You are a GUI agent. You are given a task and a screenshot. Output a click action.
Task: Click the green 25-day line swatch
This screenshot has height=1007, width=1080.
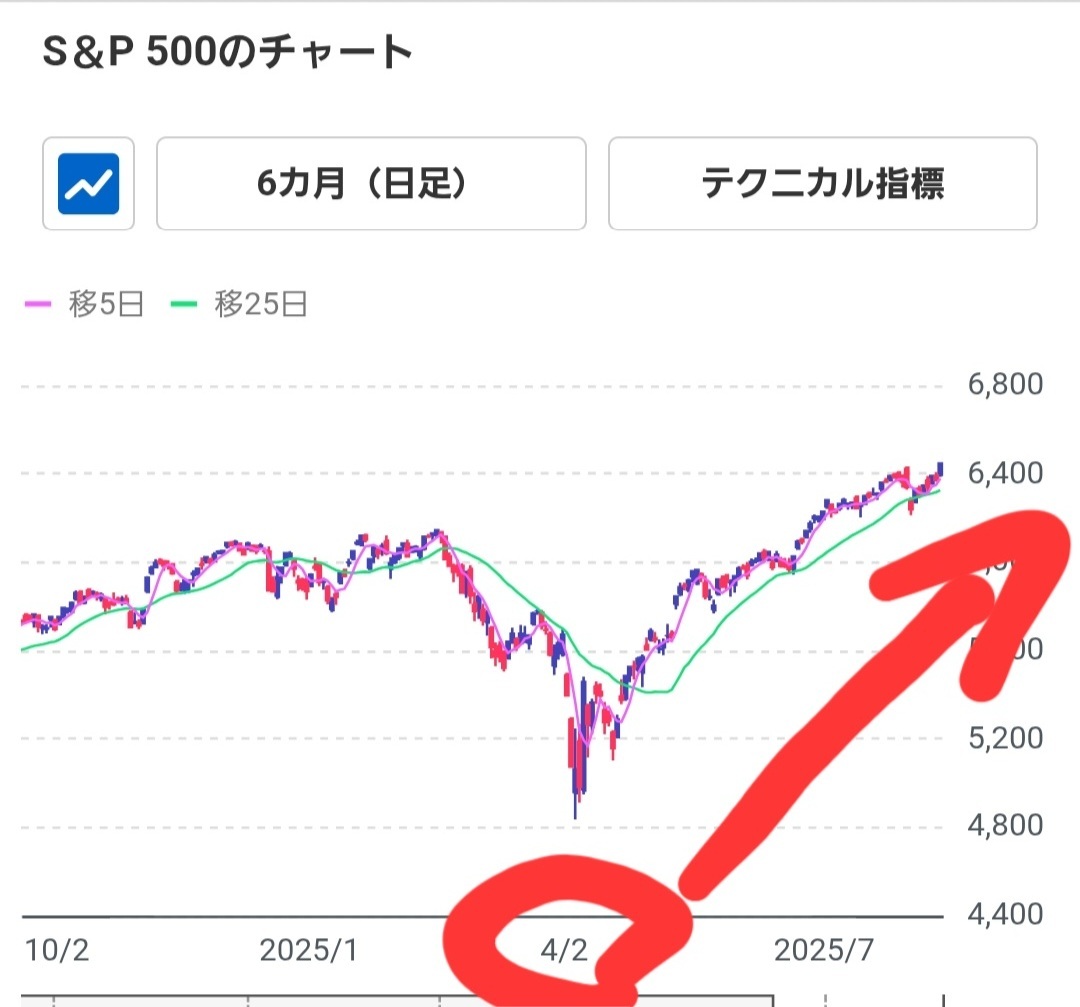pyautogui.click(x=184, y=304)
